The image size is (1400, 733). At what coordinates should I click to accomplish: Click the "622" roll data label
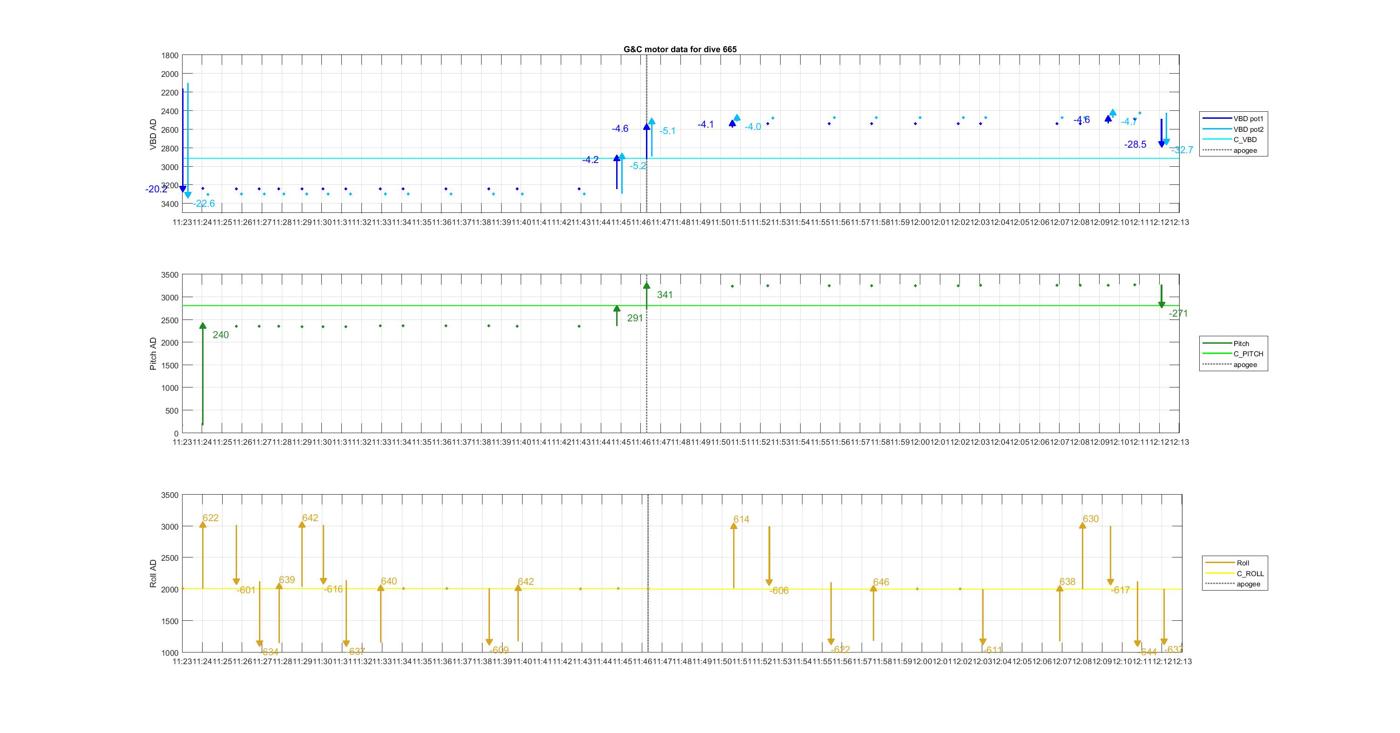click(x=210, y=518)
